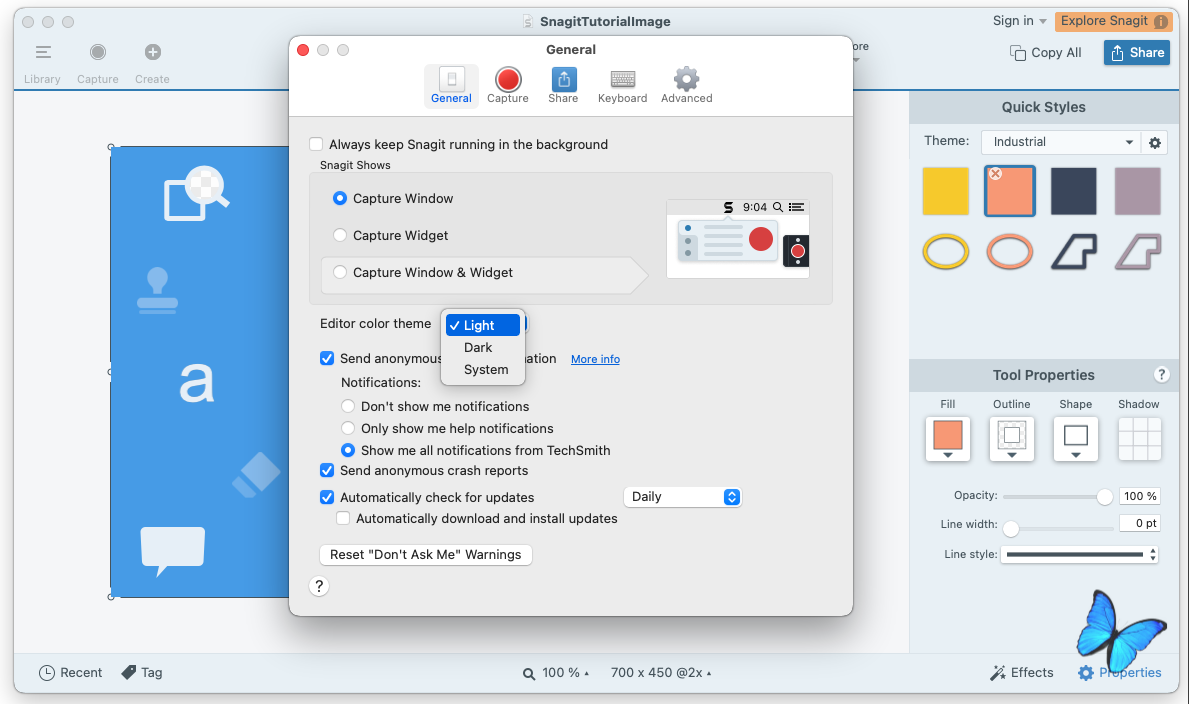Uncheck Send anonymous crash reports
Screen dimensions: 1189x704
tap(327, 470)
